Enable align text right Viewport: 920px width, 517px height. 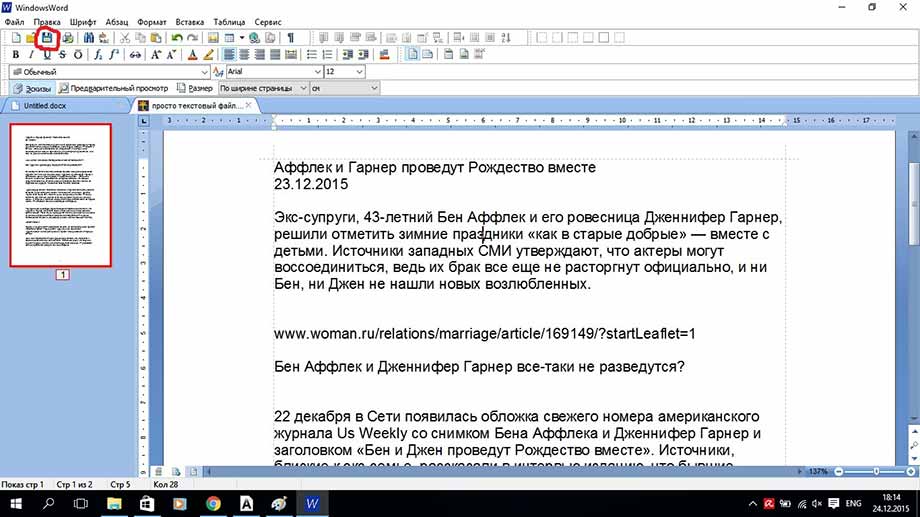point(259,55)
